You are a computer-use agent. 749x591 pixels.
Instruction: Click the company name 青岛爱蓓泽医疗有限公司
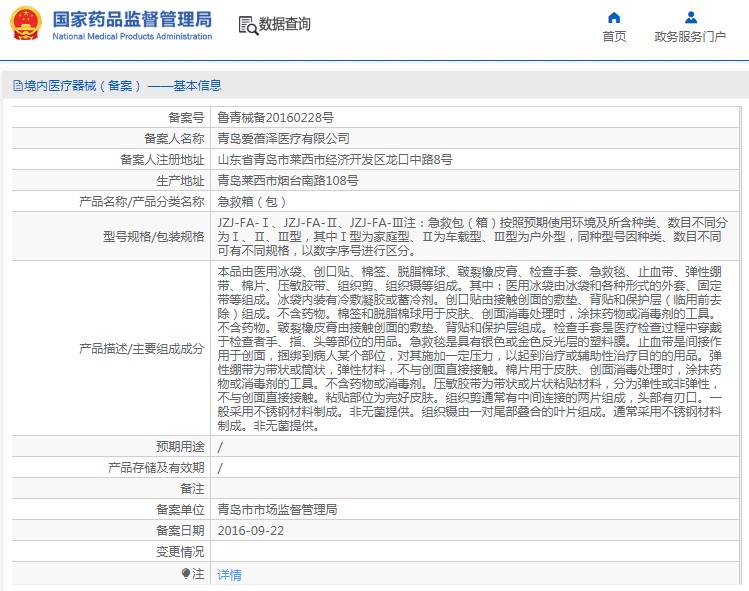(x=284, y=138)
